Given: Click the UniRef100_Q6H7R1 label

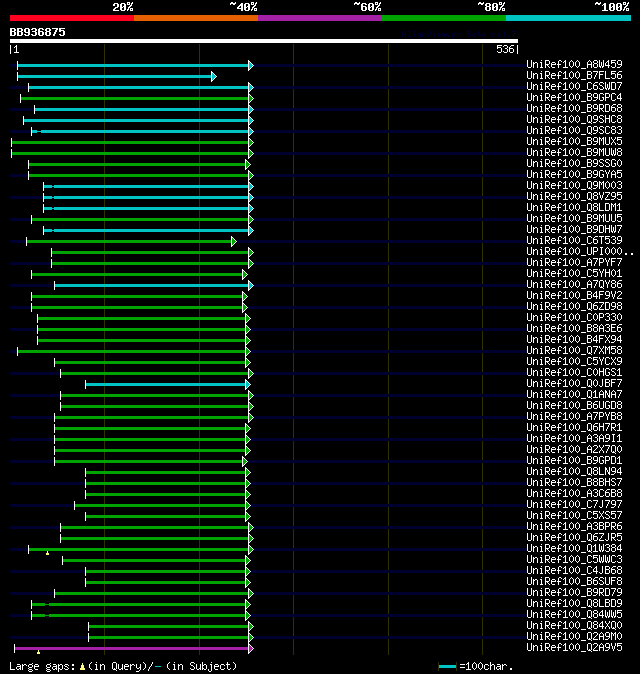Looking at the screenshot, I should pos(574,428).
